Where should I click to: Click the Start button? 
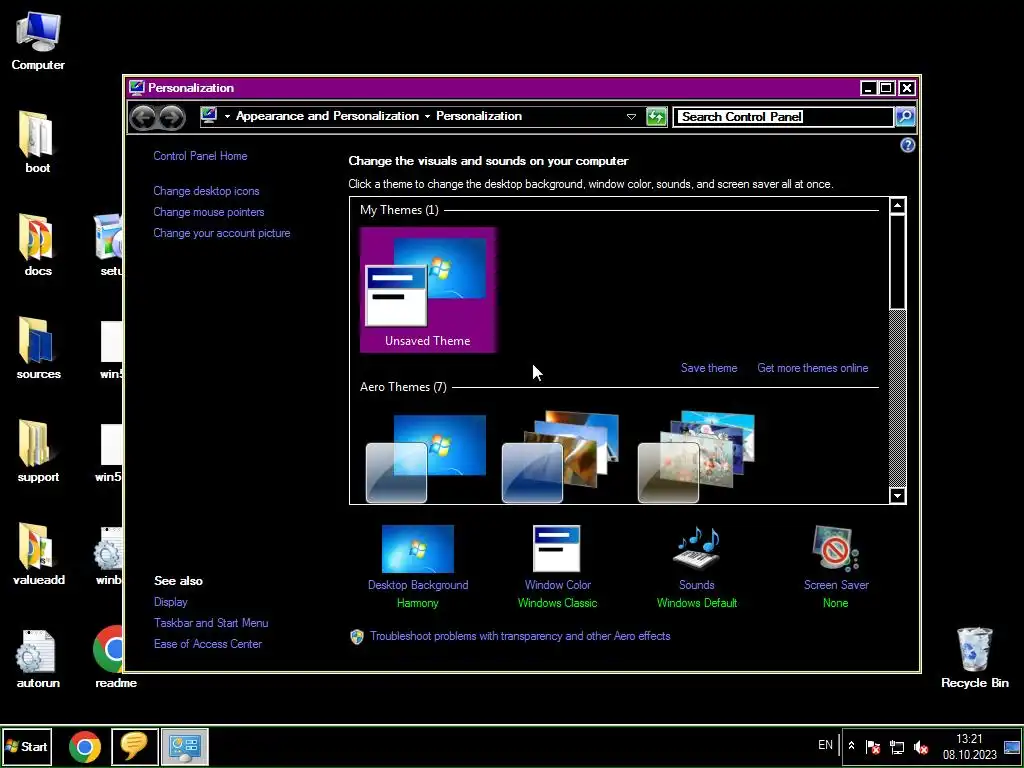coord(27,746)
